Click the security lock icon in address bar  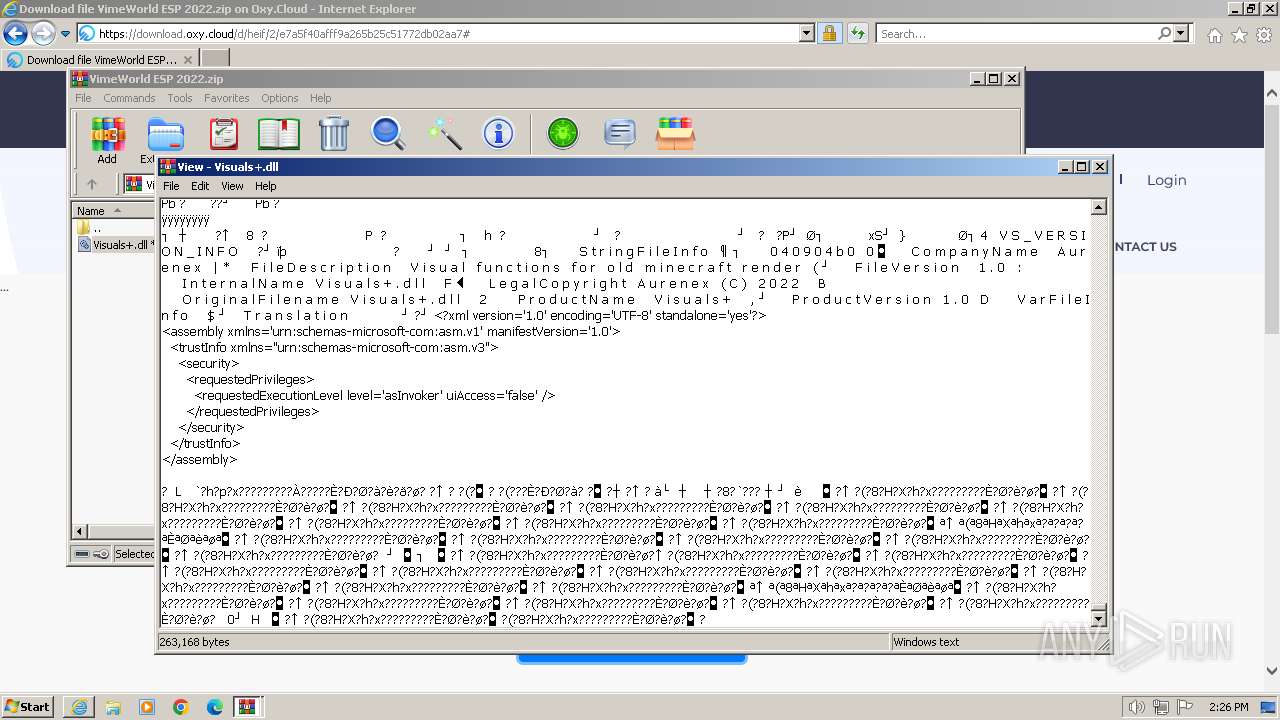[829, 33]
